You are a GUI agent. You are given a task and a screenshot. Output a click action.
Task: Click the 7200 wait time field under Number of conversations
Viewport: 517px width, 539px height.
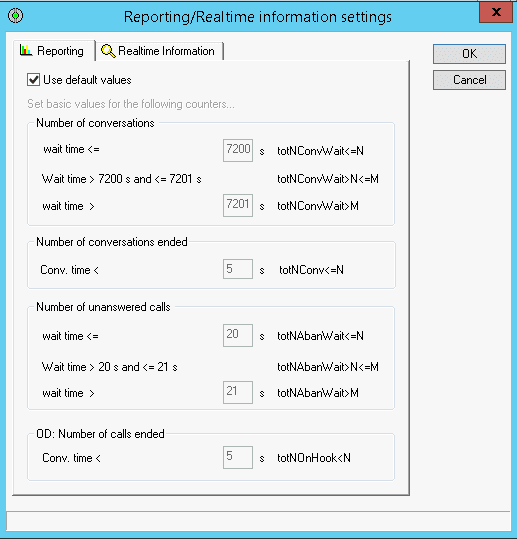pyautogui.click(x=238, y=150)
